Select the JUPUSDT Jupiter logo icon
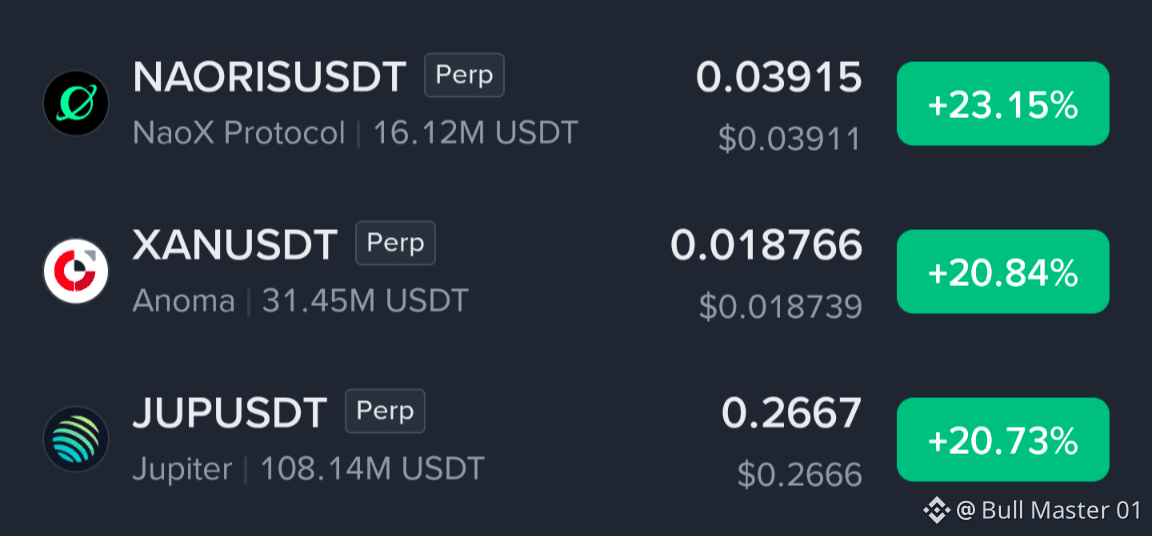The image size is (1152, 536). 76,439
